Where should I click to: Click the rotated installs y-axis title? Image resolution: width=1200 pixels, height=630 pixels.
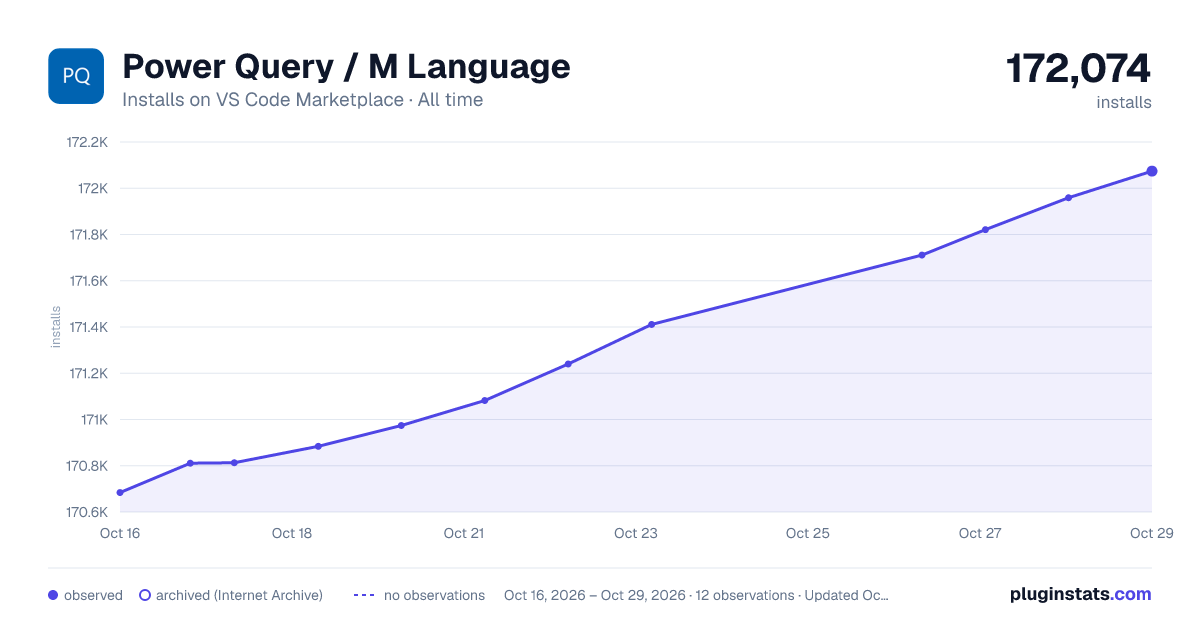[56, 327]
